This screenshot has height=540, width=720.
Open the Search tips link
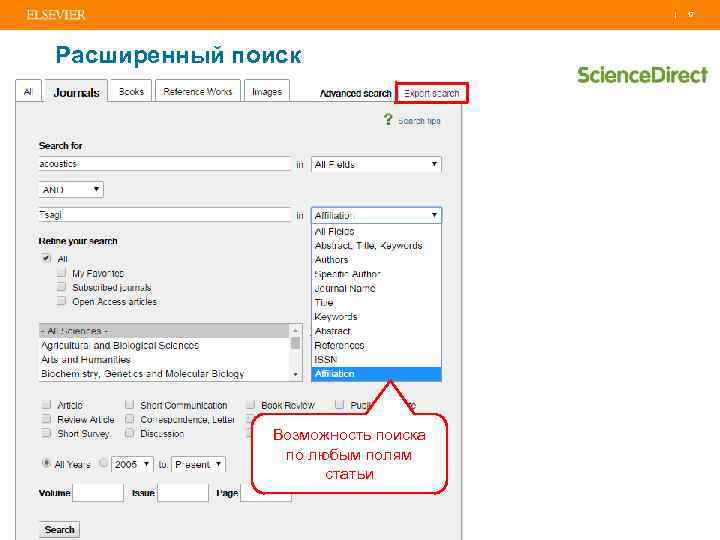(x=419, y=121)
